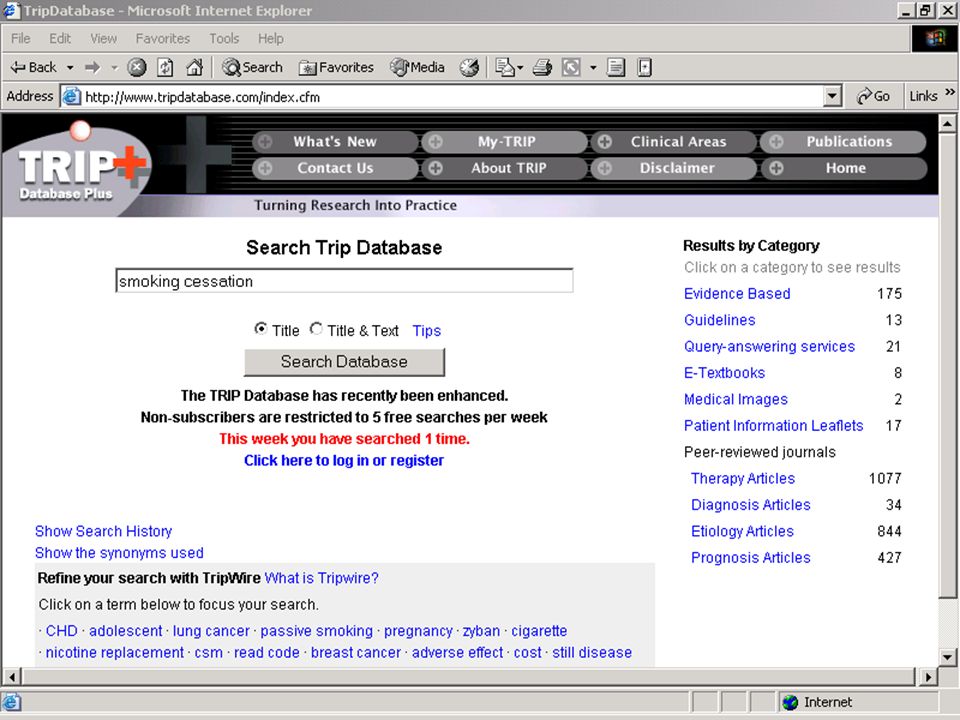The image size is (960, 720).
Task: Click the horizontal scrollbar left arrow
Action: 12,677
